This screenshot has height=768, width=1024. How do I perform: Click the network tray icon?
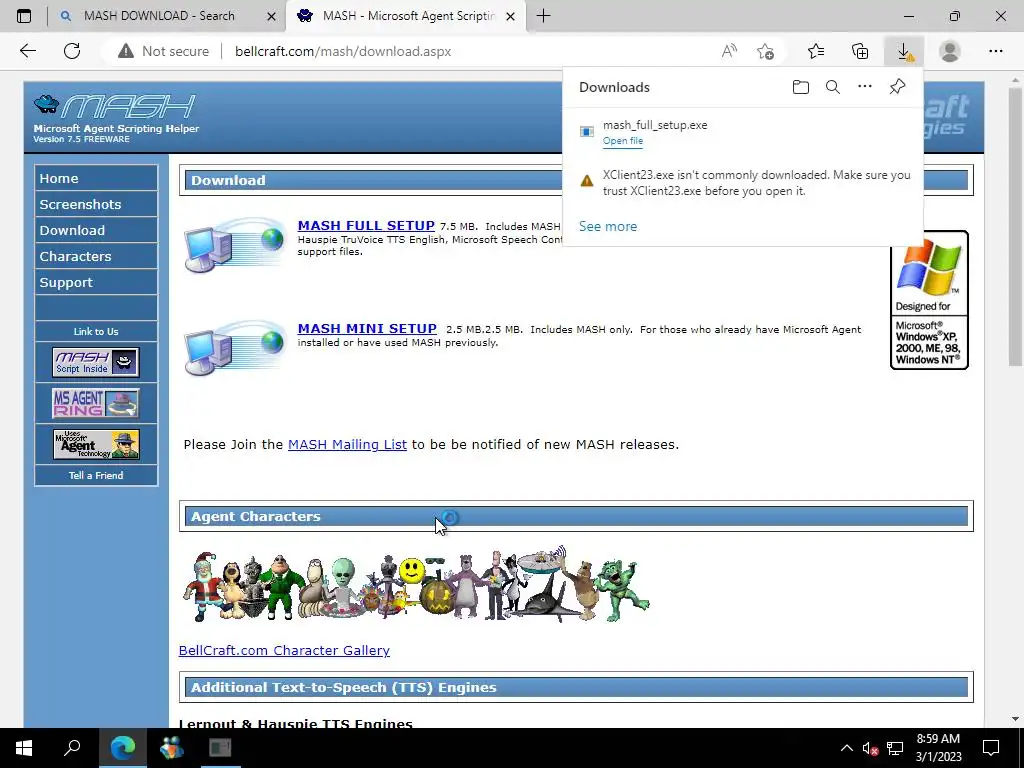click(x=895, y=748)
